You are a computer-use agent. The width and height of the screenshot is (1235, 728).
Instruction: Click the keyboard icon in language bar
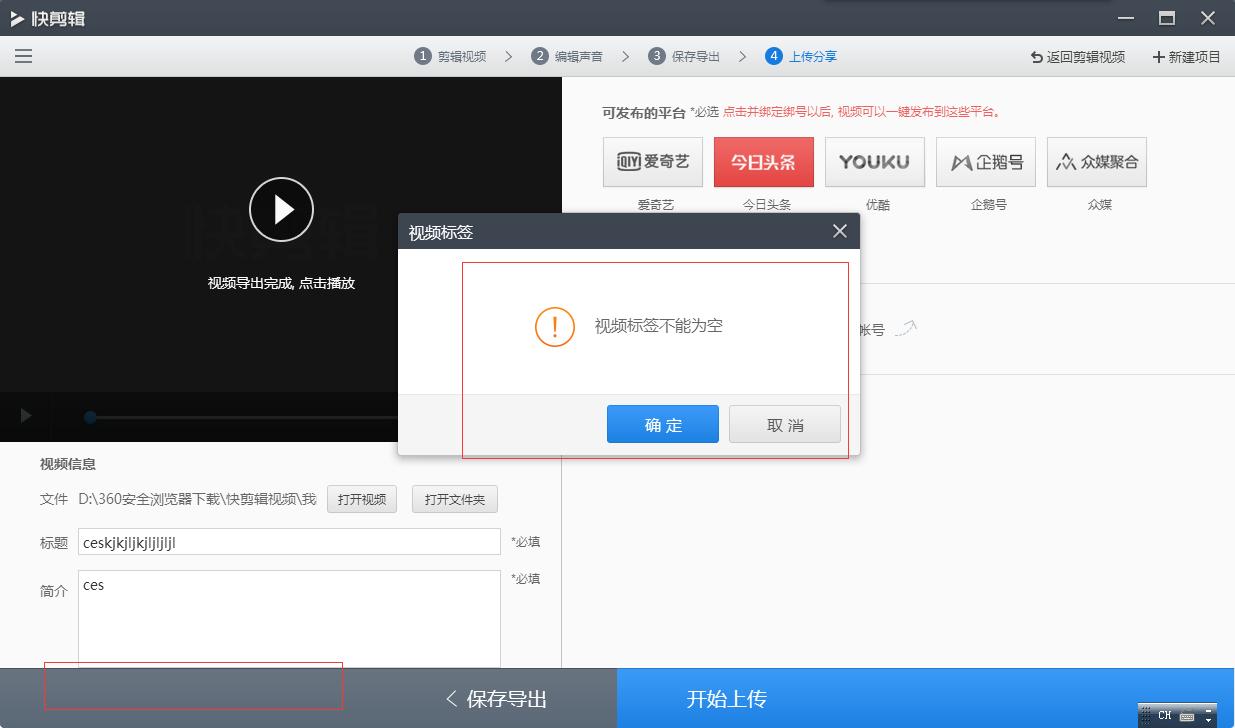1187,716
